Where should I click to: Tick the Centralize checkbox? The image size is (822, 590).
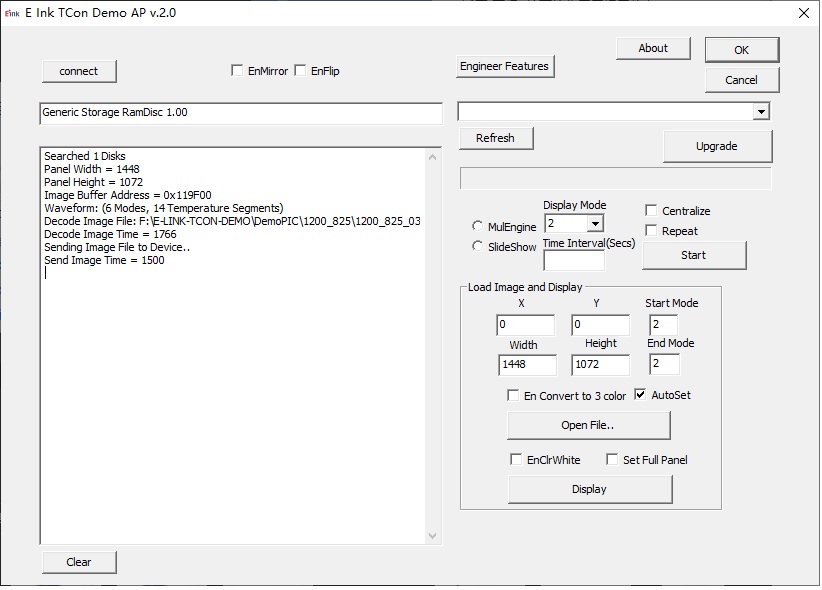coord(651,211)
